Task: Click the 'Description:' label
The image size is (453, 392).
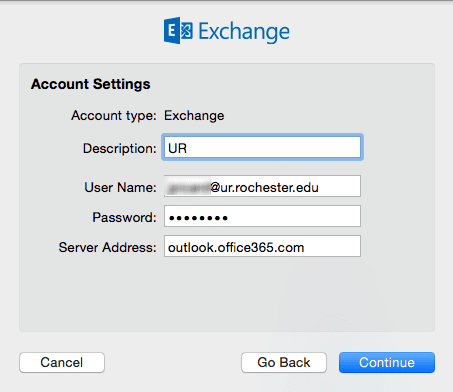Action: pos(120,148)
